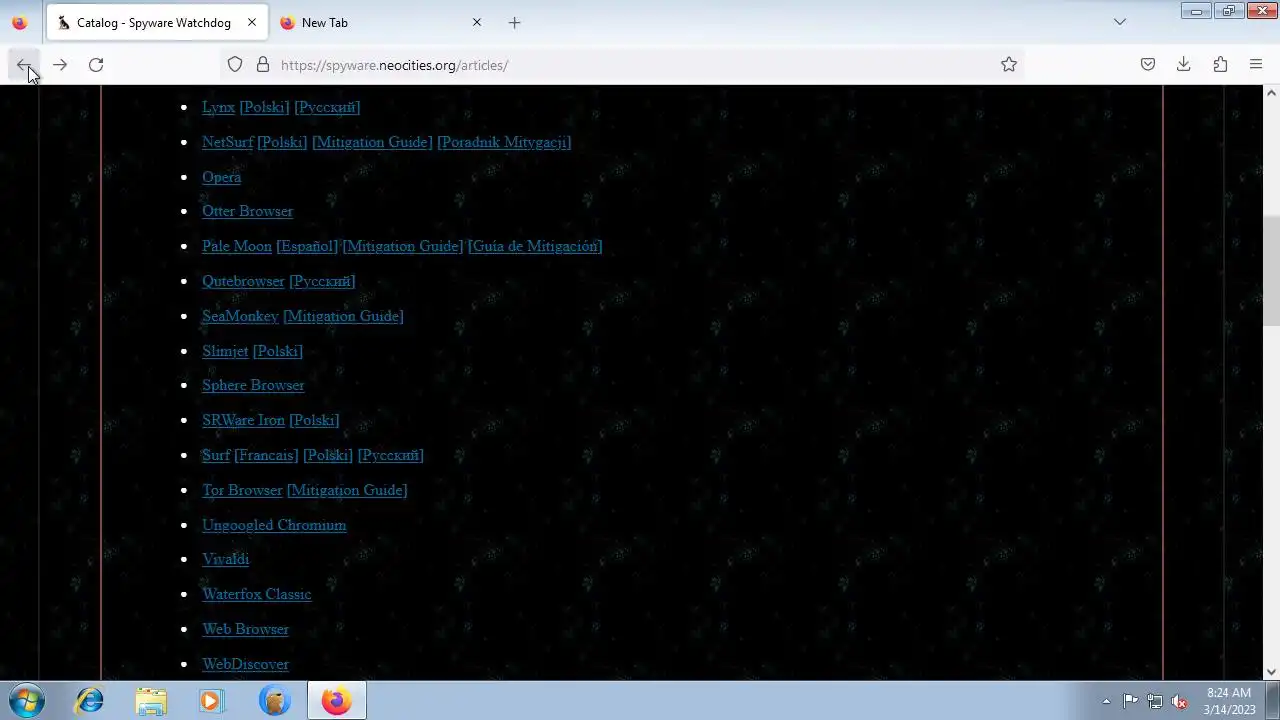
Task: Open the Ungoogled Chromium article
Action: pyautogui.click(x=274, y=525)
